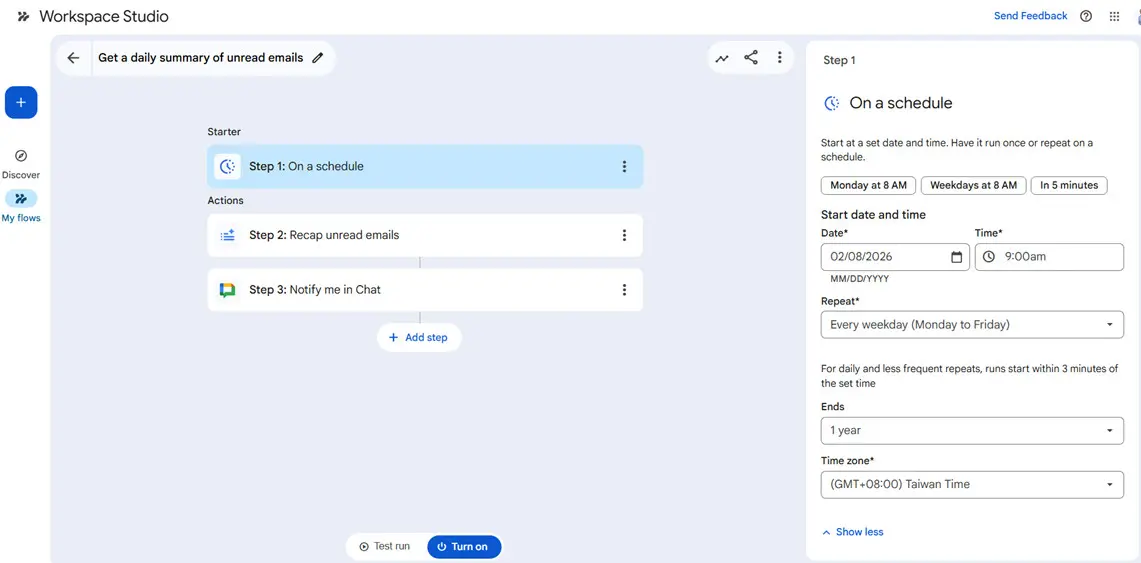
Task: Click the Discover menu label
Action: click(x=21, y=175)
